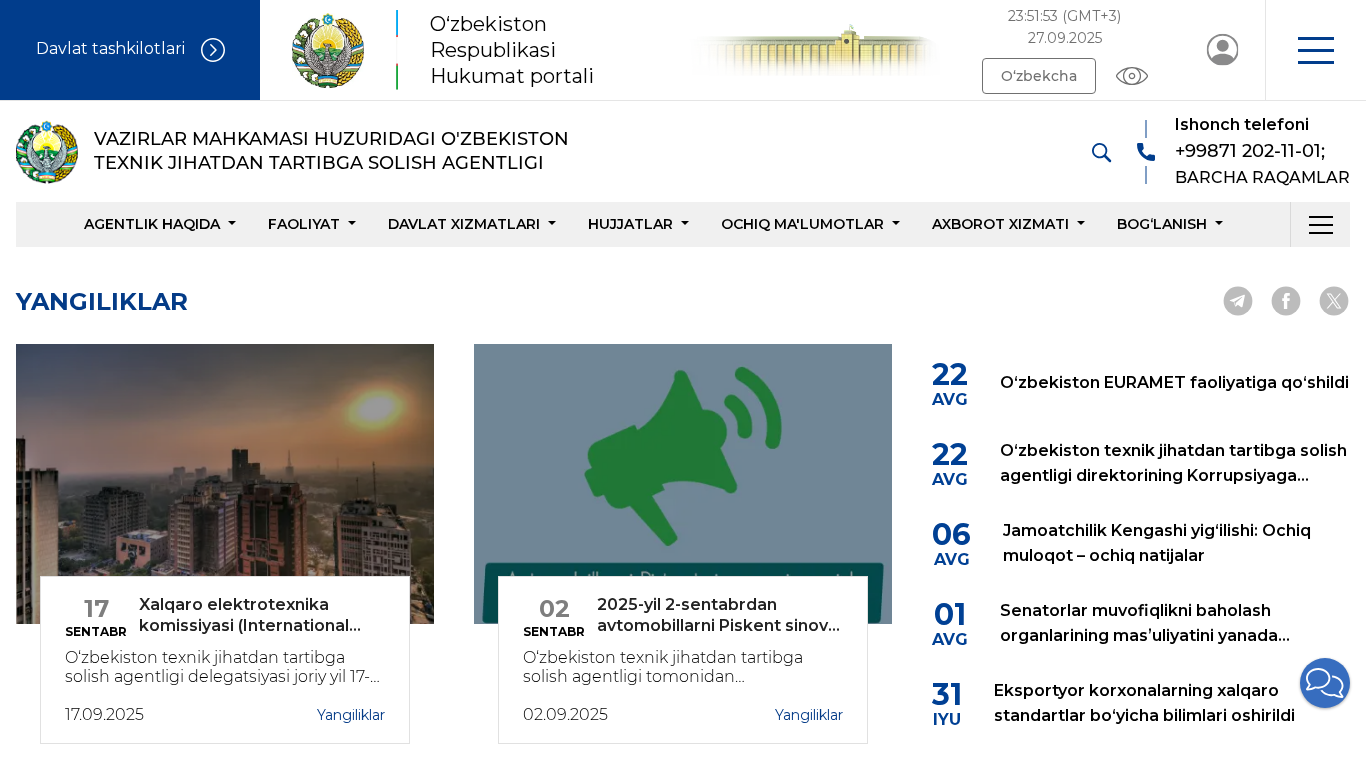
Task: Expand the Agentlik haqida dropdown
Action: click(159, 224)
